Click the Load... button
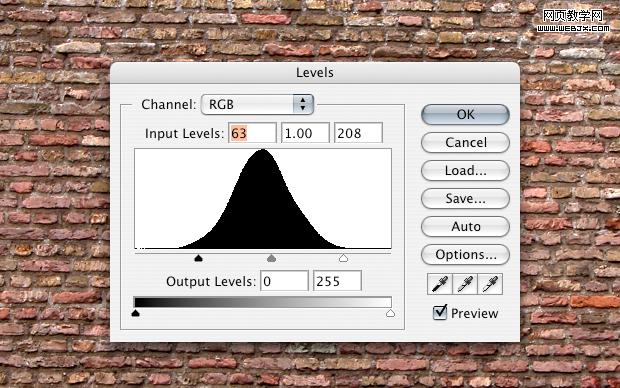This screenshot has height=388, width=620. pos(465,170)
